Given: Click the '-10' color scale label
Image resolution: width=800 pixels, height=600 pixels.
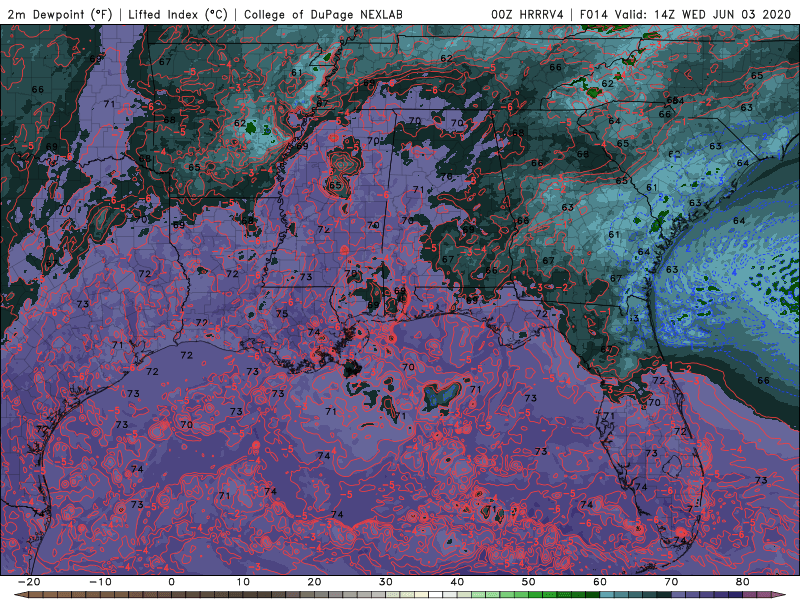Looking at the screenshot, I should 100,582.
